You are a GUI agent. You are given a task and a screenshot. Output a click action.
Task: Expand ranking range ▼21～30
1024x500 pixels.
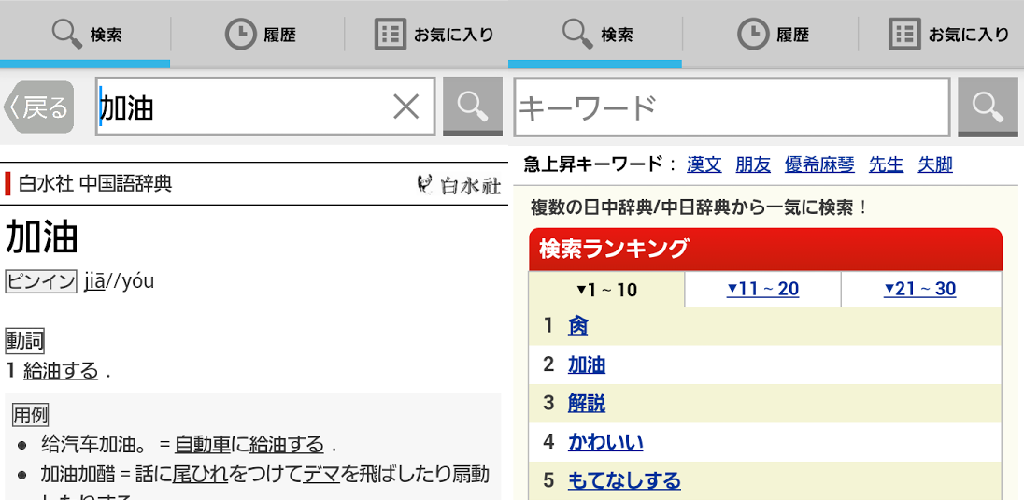click(919, 289)
